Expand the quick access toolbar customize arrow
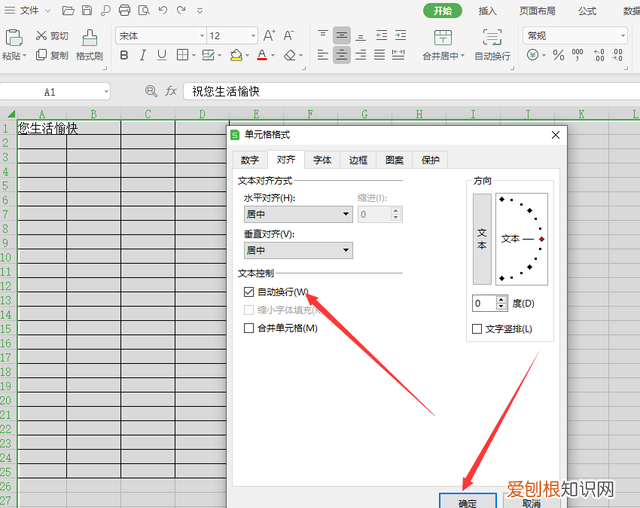The image size is (640, 508). pos(200,11)
